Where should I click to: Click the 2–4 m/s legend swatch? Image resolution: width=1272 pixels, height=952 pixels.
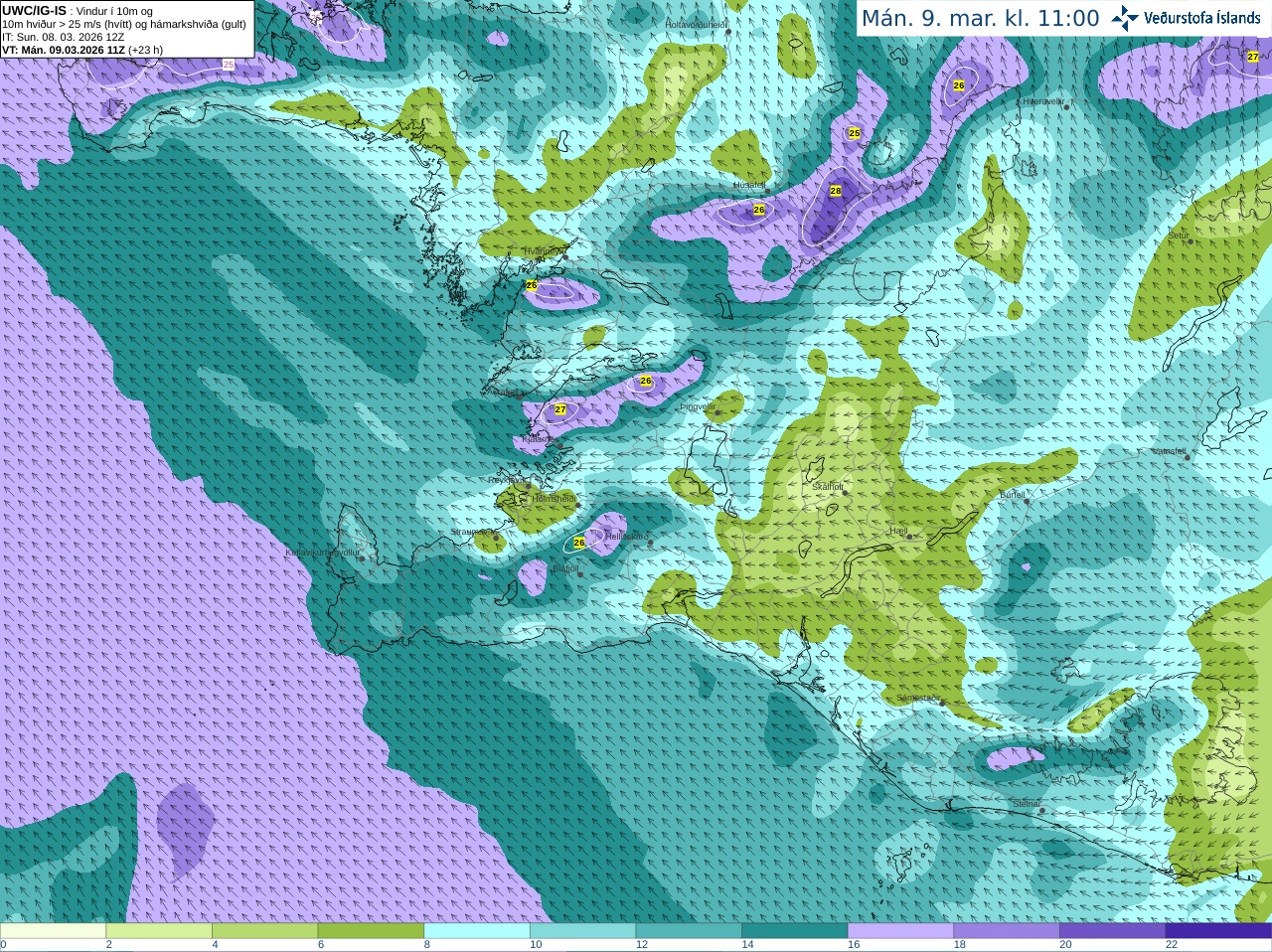[159, 931]
